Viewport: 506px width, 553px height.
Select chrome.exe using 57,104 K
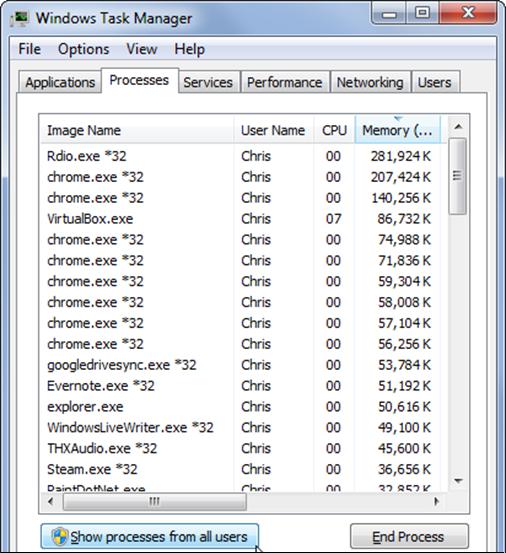tap(240, 323)
